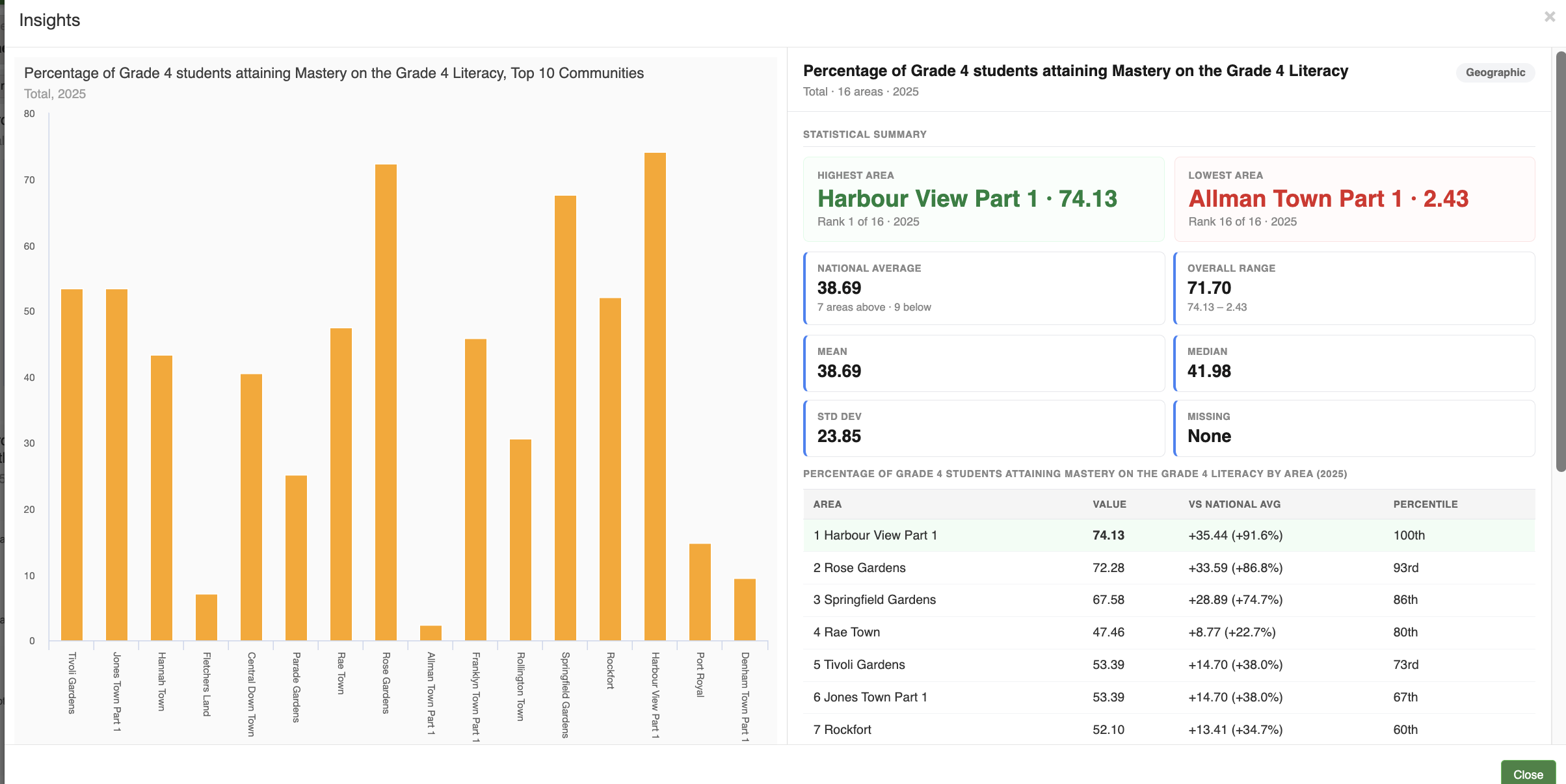Click the Franklyn Town Part 1 bar

[475, 490]
